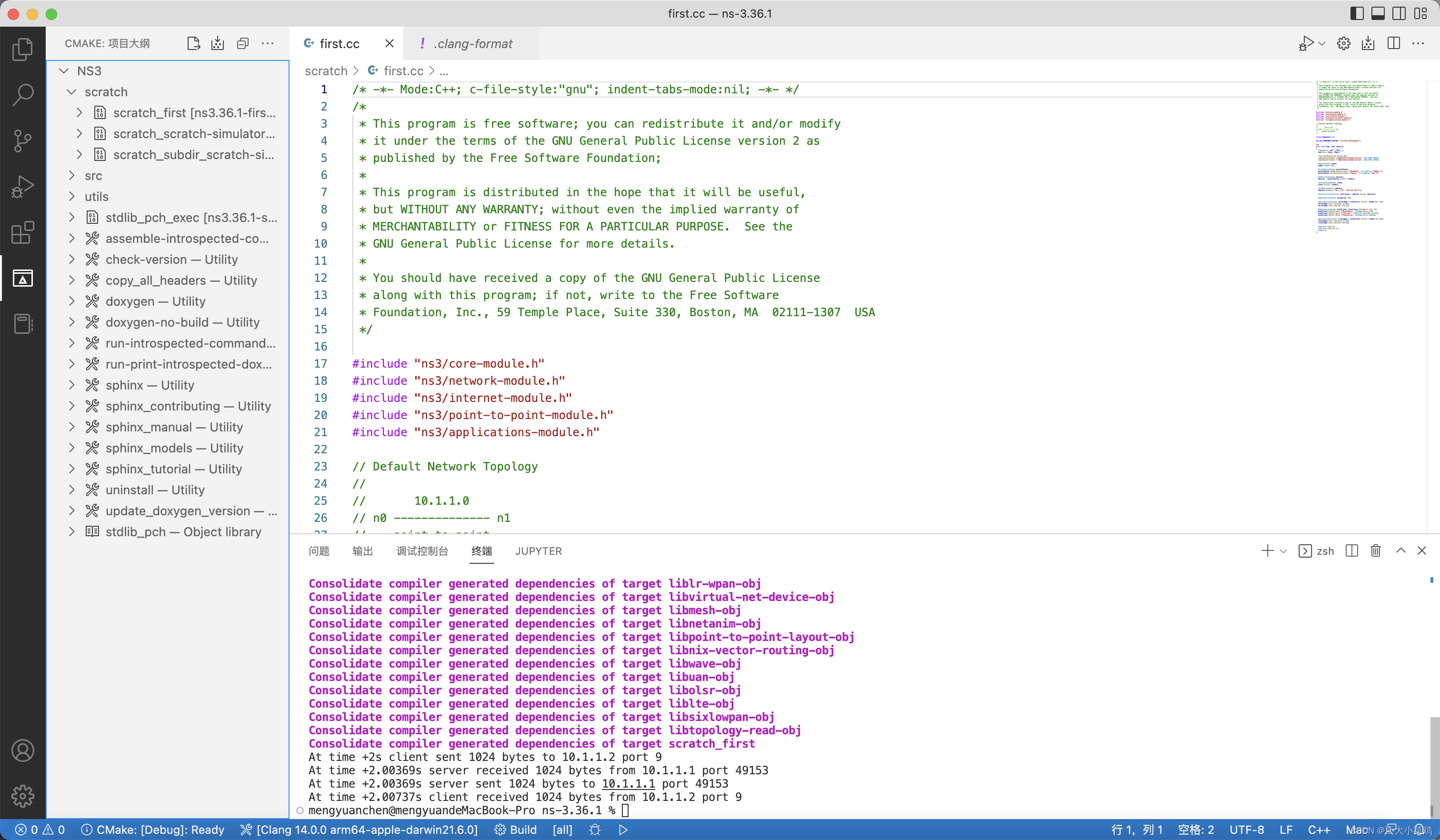Launch debug via the play icon

(x=1307, y=43)
